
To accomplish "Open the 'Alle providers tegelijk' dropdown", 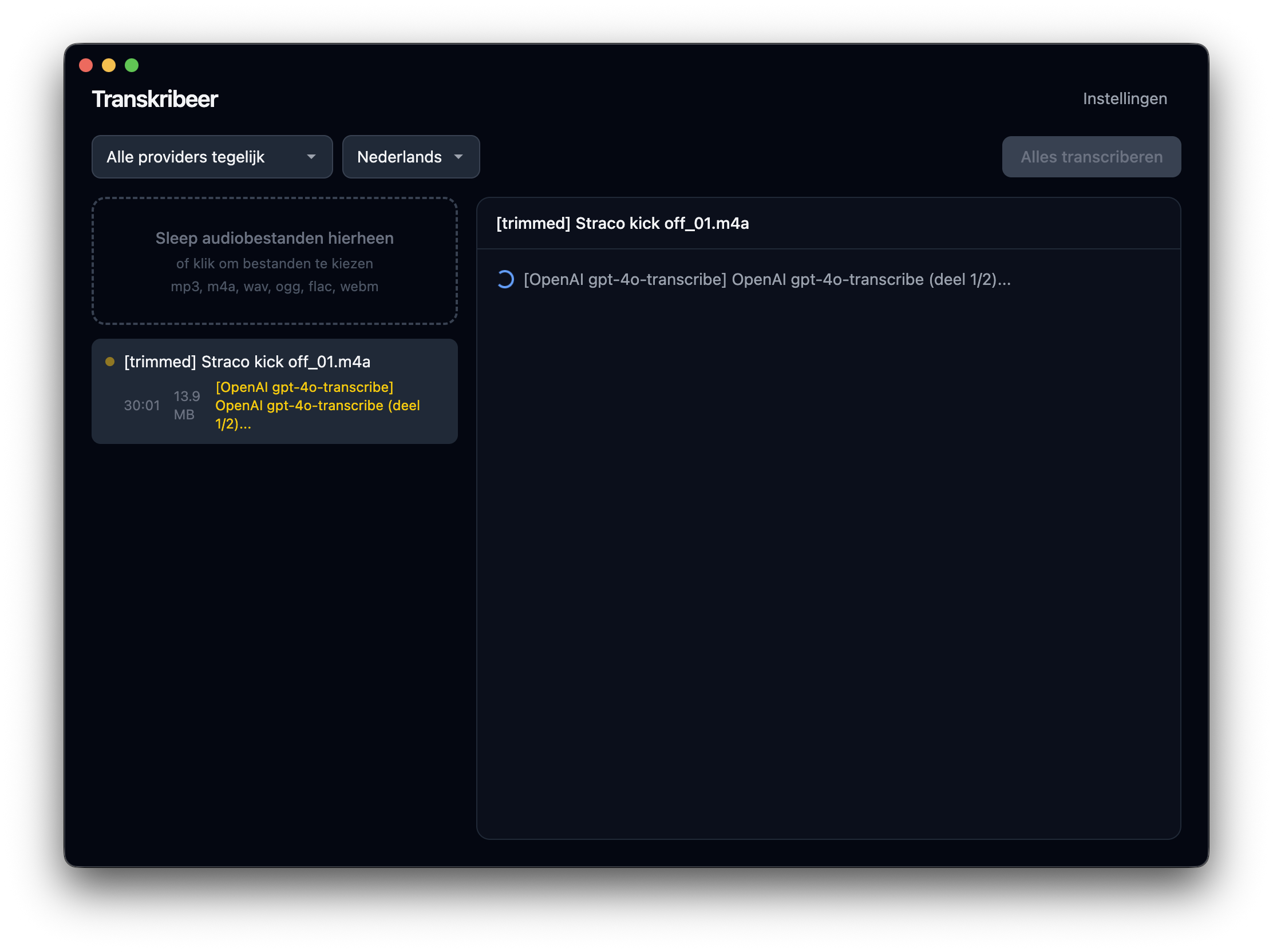I will 212,157.
